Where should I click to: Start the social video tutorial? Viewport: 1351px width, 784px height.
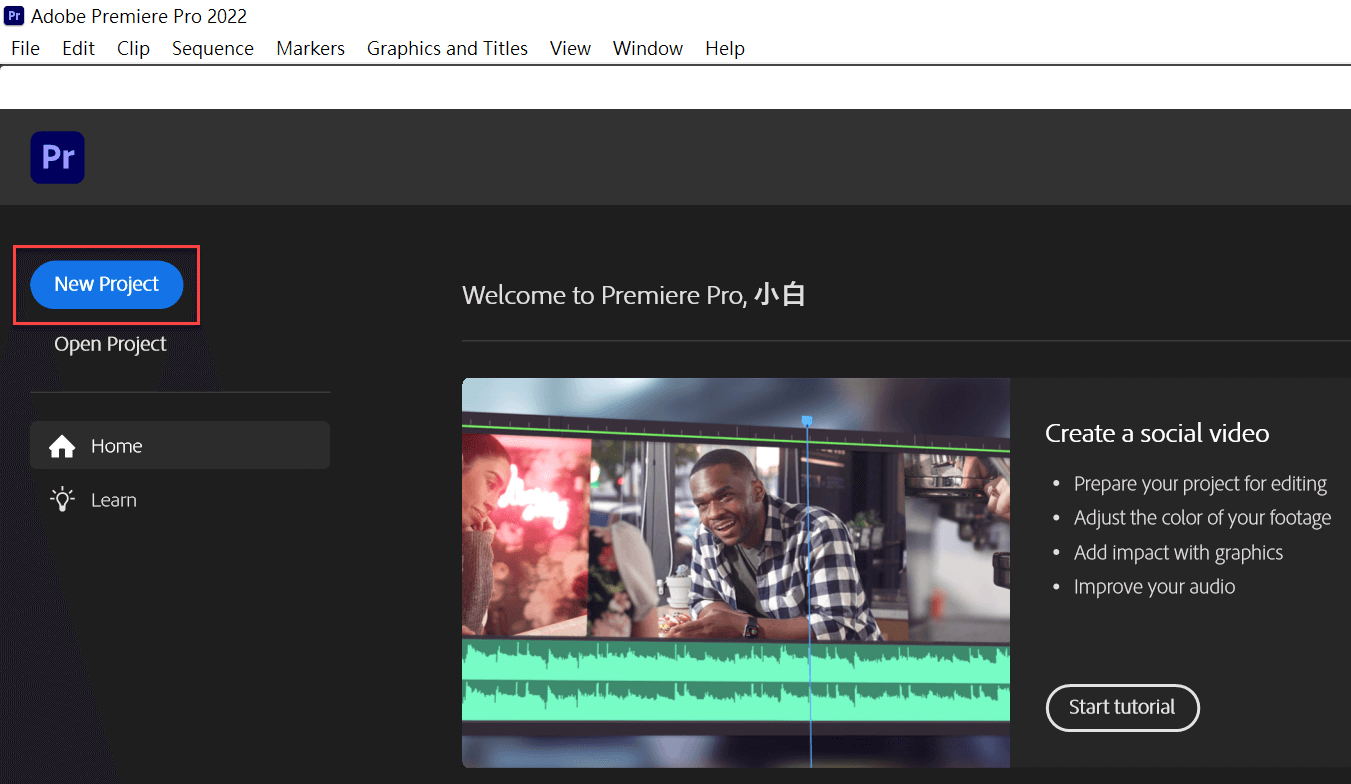point(1122,708)
